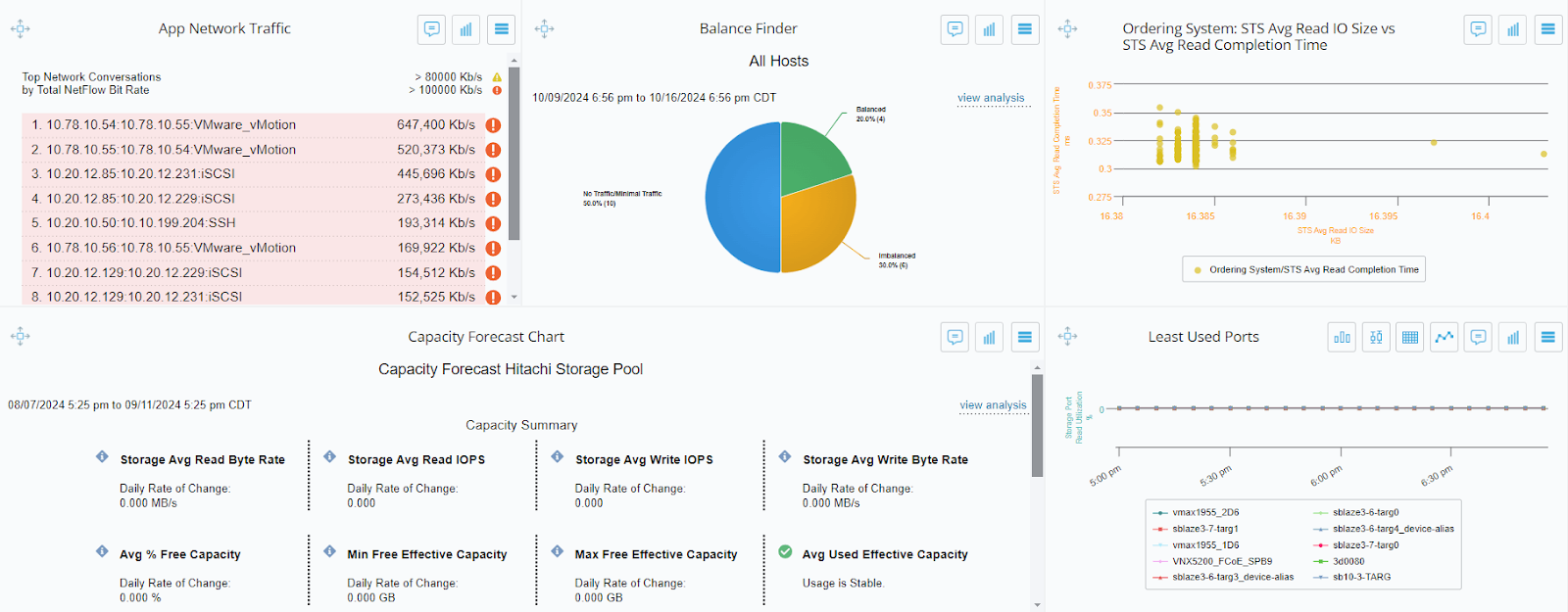Click view analysis link in Capacity Forecast
1568x612 pixels.
[x=993, y=405]
